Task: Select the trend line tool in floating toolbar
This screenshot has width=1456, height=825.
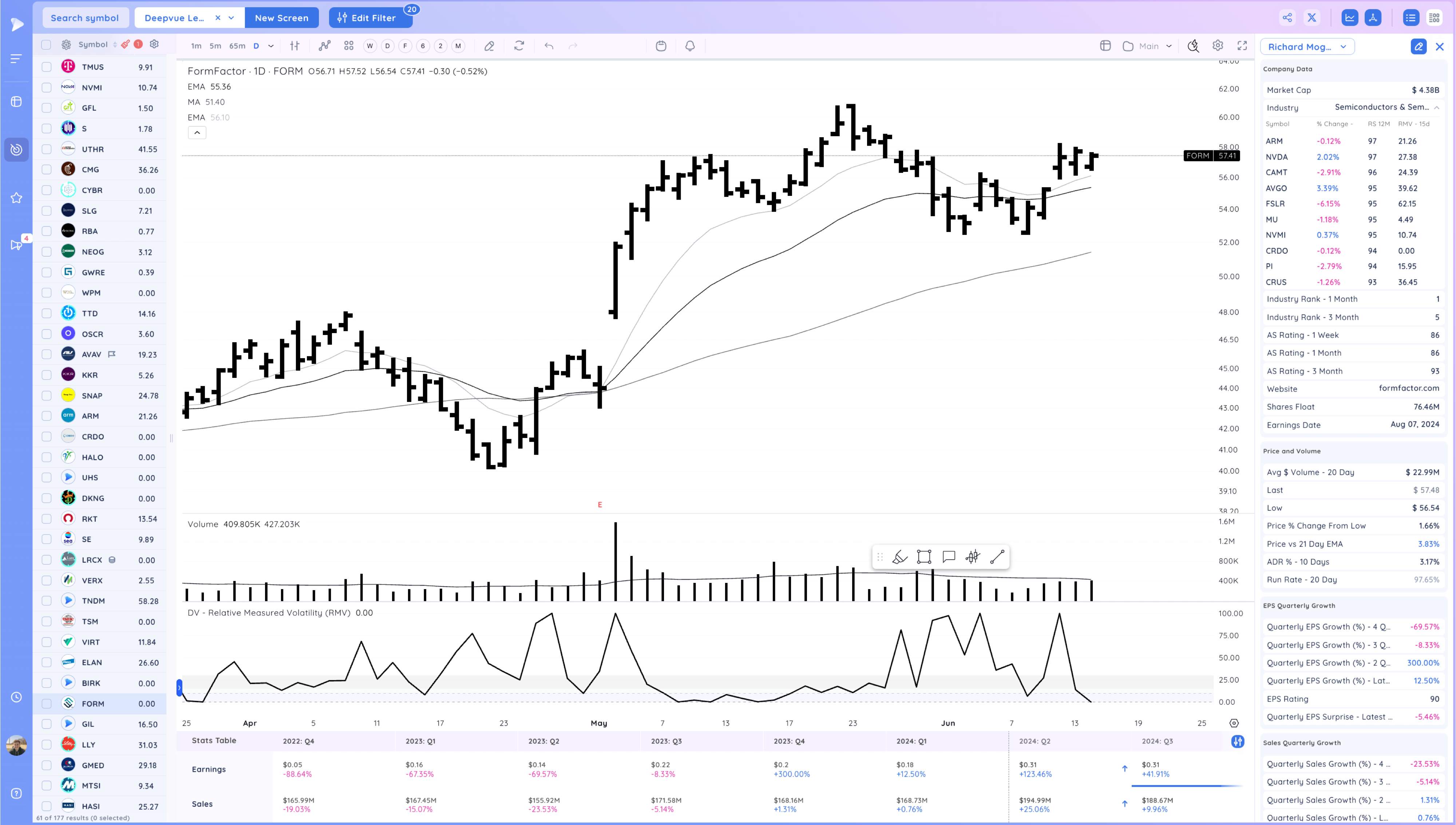Action: click(x=997, y=557)
